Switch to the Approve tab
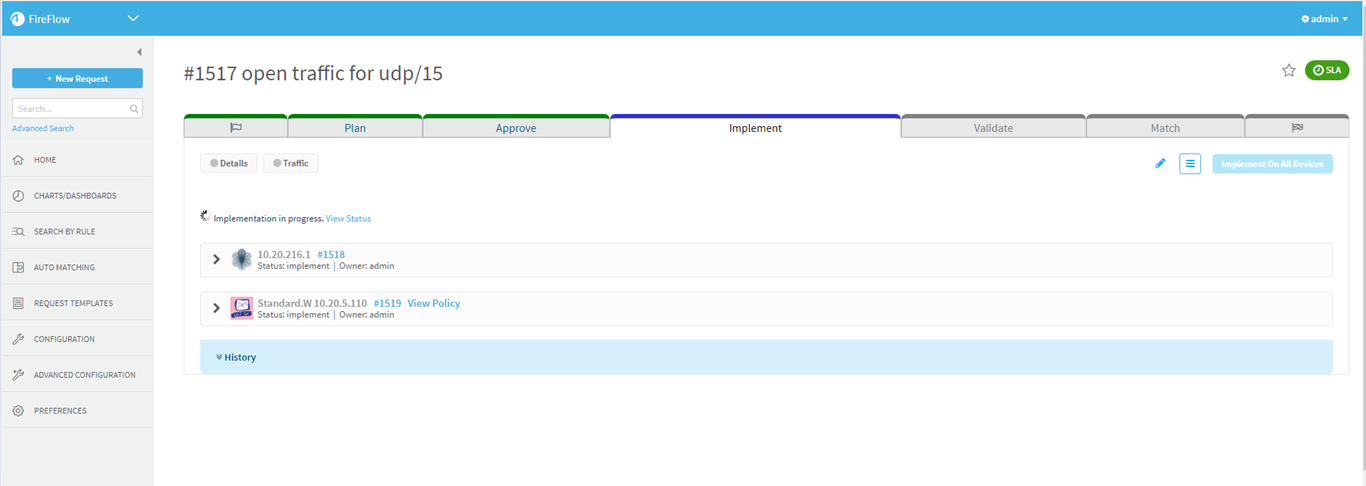Viewport: 1366px width, 486px height. coord(516,128)
